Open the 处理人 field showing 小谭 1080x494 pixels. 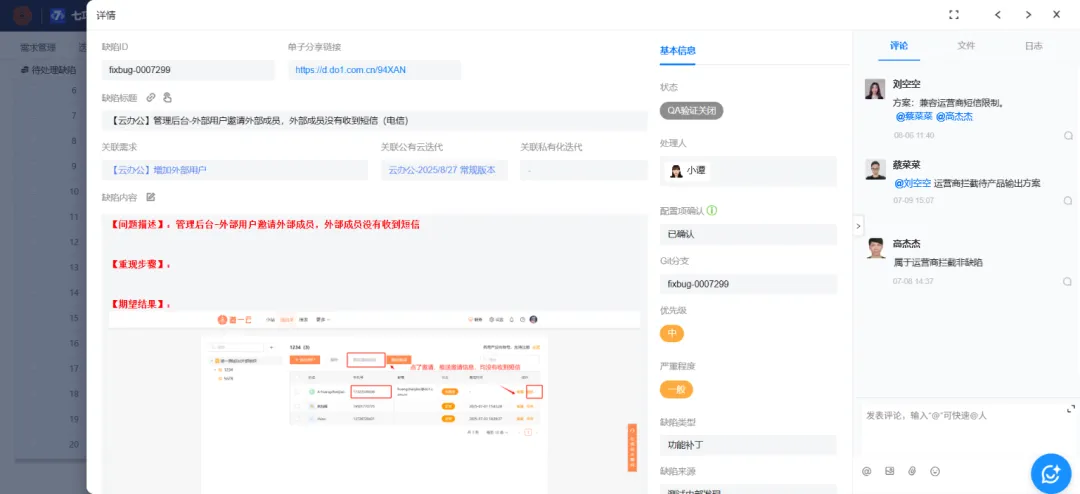click(748, 171)
